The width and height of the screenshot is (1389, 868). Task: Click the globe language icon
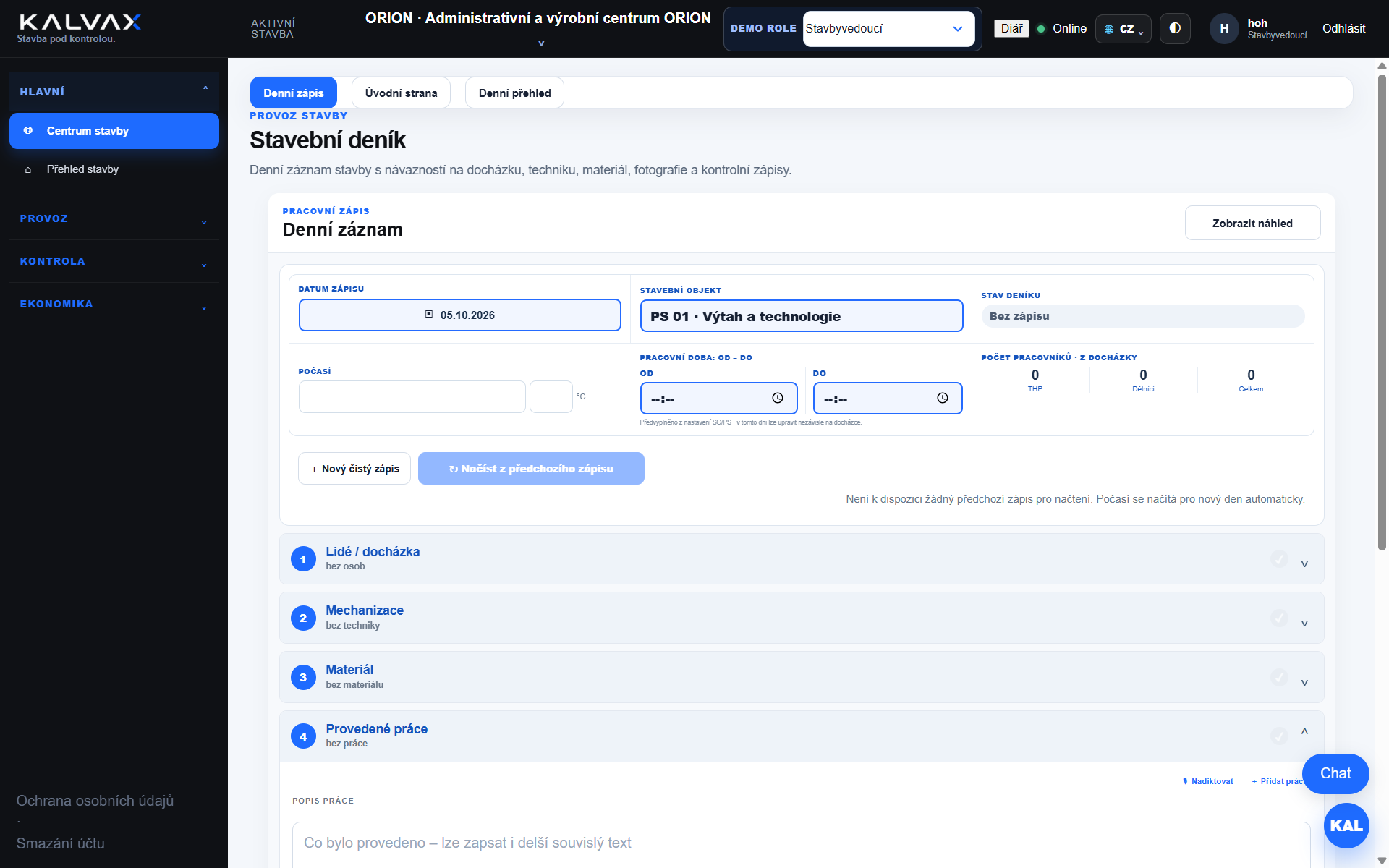(x=1109, y=30)
